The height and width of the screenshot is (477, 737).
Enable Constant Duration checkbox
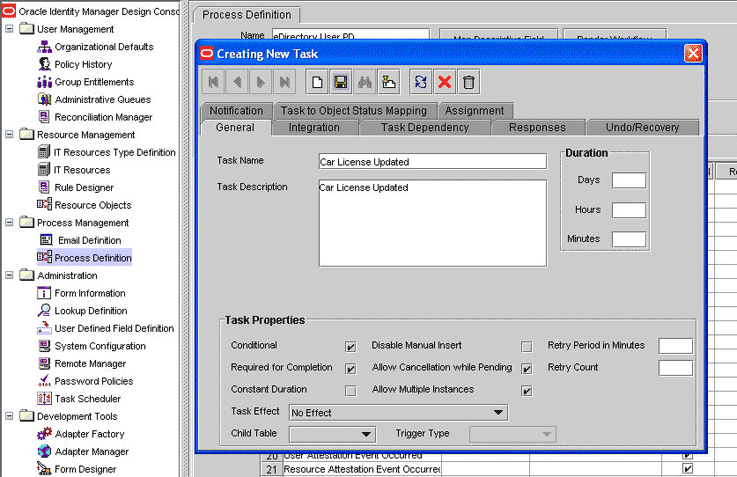pyautogui.click(x=351, y=391)
